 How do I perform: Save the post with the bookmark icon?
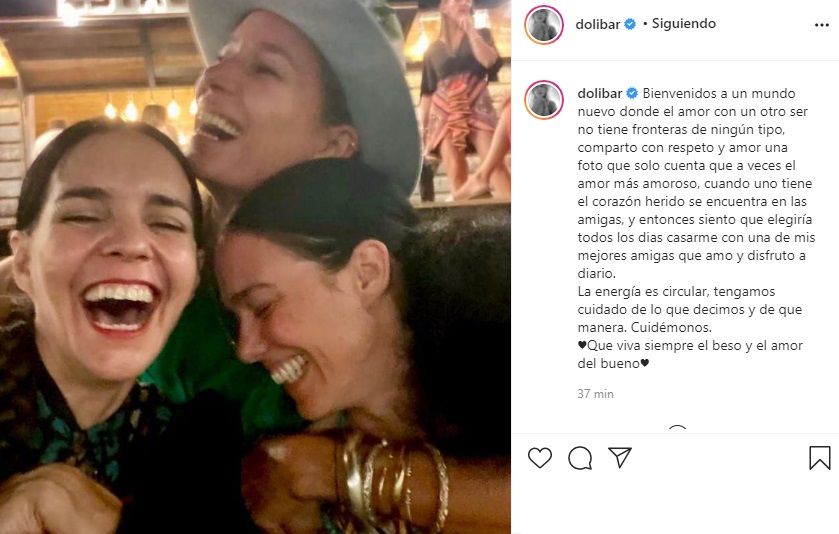tap(819, 458)
